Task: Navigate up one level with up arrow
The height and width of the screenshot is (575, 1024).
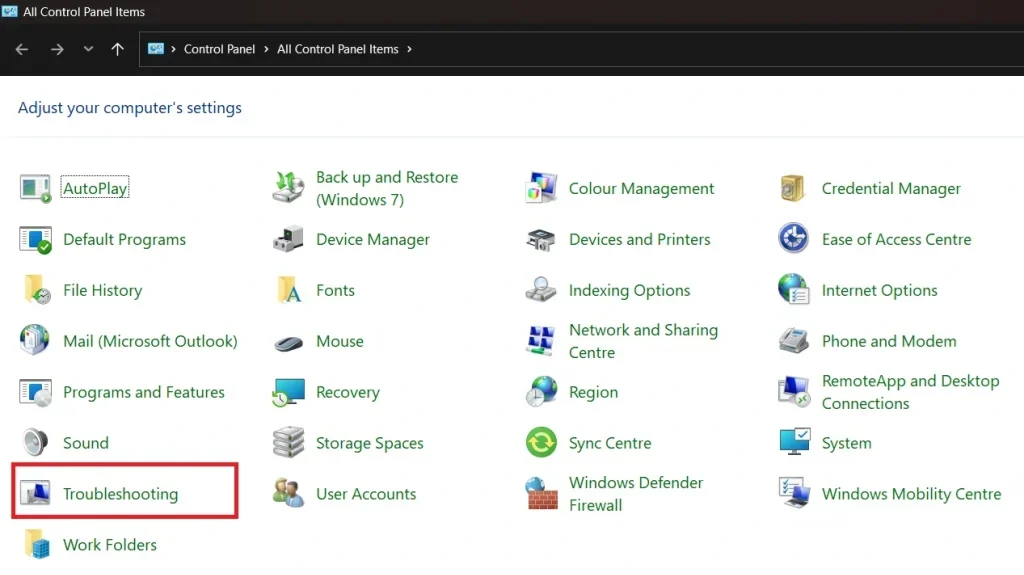Action: pyautogui.click(x=118, y=49)
